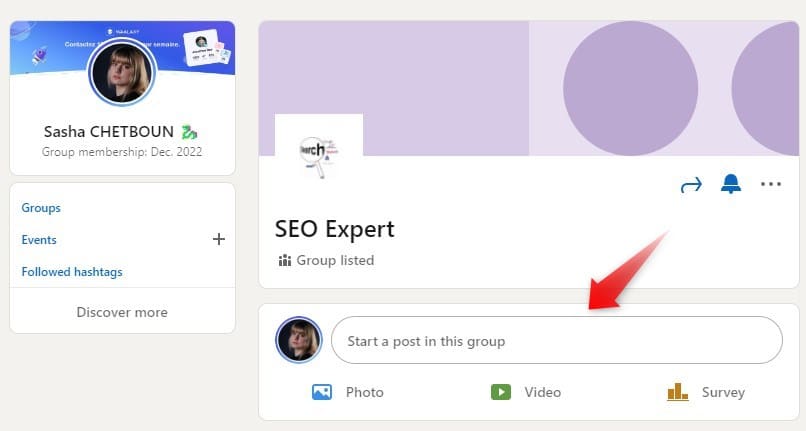The height and width of the screenshot is (431, 806).
Task: Click the Photo icon
Action: (322, 392)
